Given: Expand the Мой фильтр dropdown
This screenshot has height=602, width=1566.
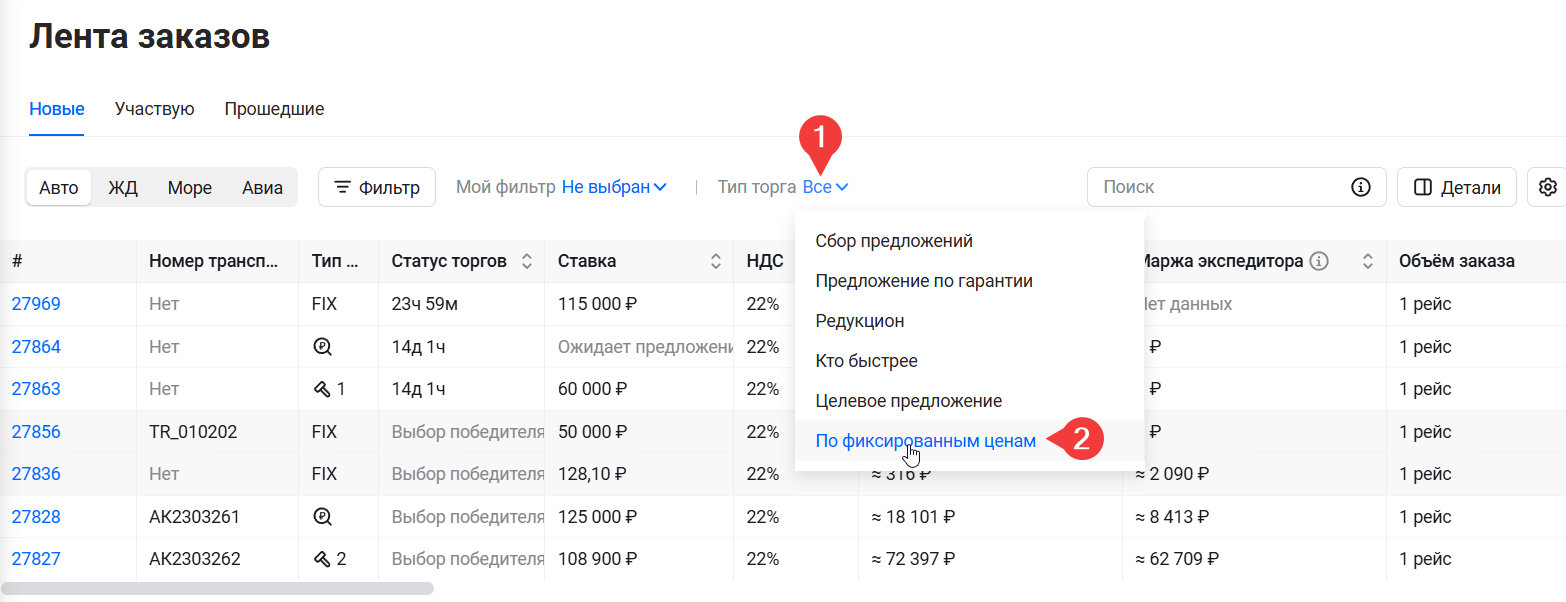Looking at the screenshot, I should click(x=614, y=187).
